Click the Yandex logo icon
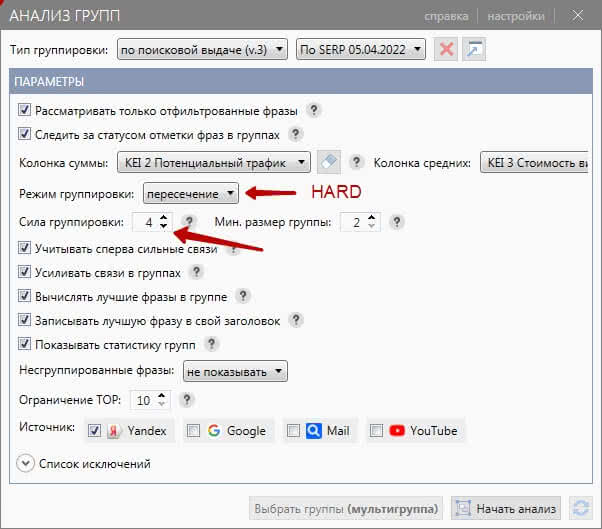The width and height of the screenshot is (602, 529). 114,431
